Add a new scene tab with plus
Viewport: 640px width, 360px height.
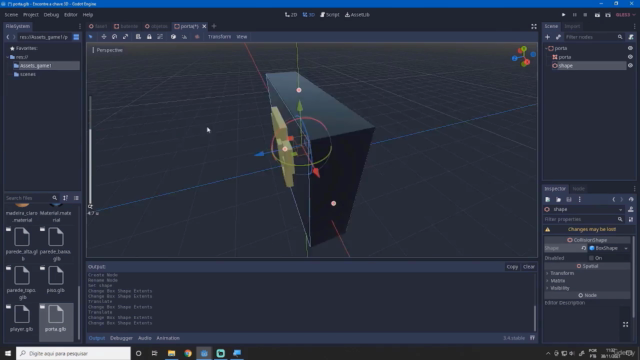(214, 26)
